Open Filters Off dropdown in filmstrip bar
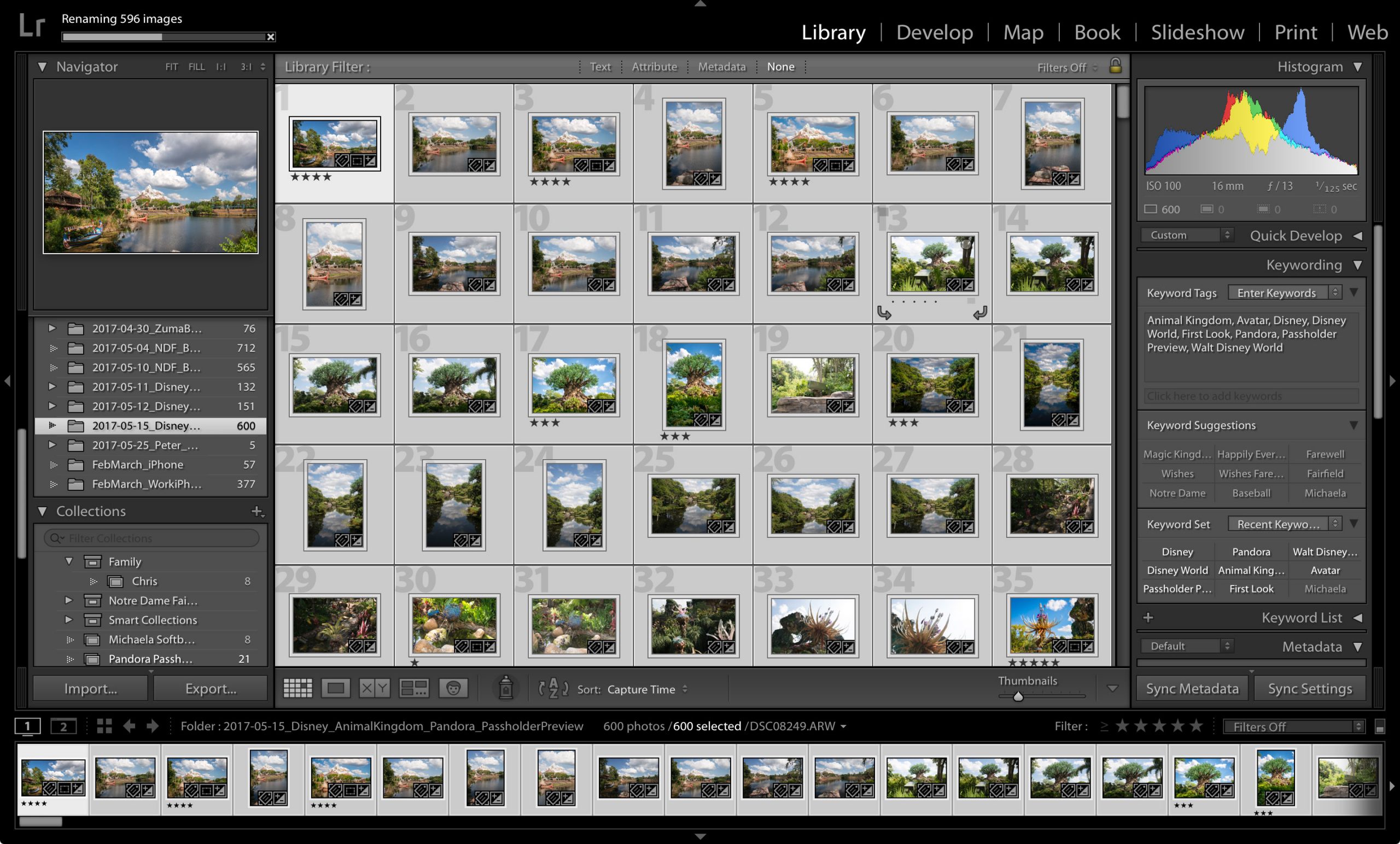Viewport: 1400px width, 844px height. click(x=1294, y=726)
